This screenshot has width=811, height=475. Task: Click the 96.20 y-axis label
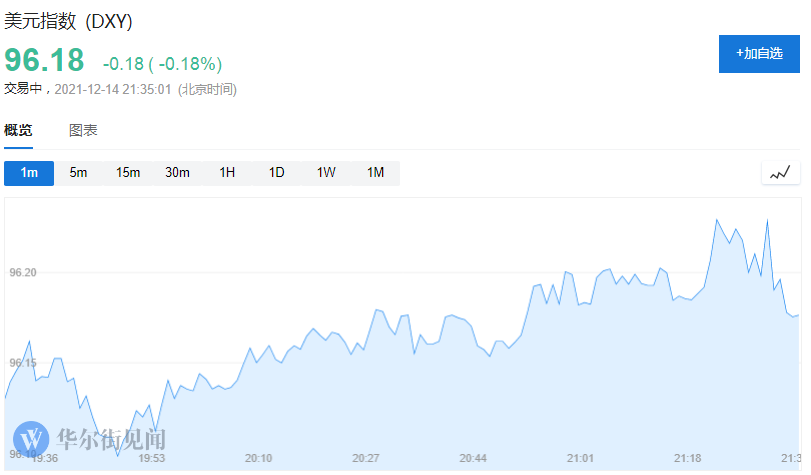(x=23, y=273)
